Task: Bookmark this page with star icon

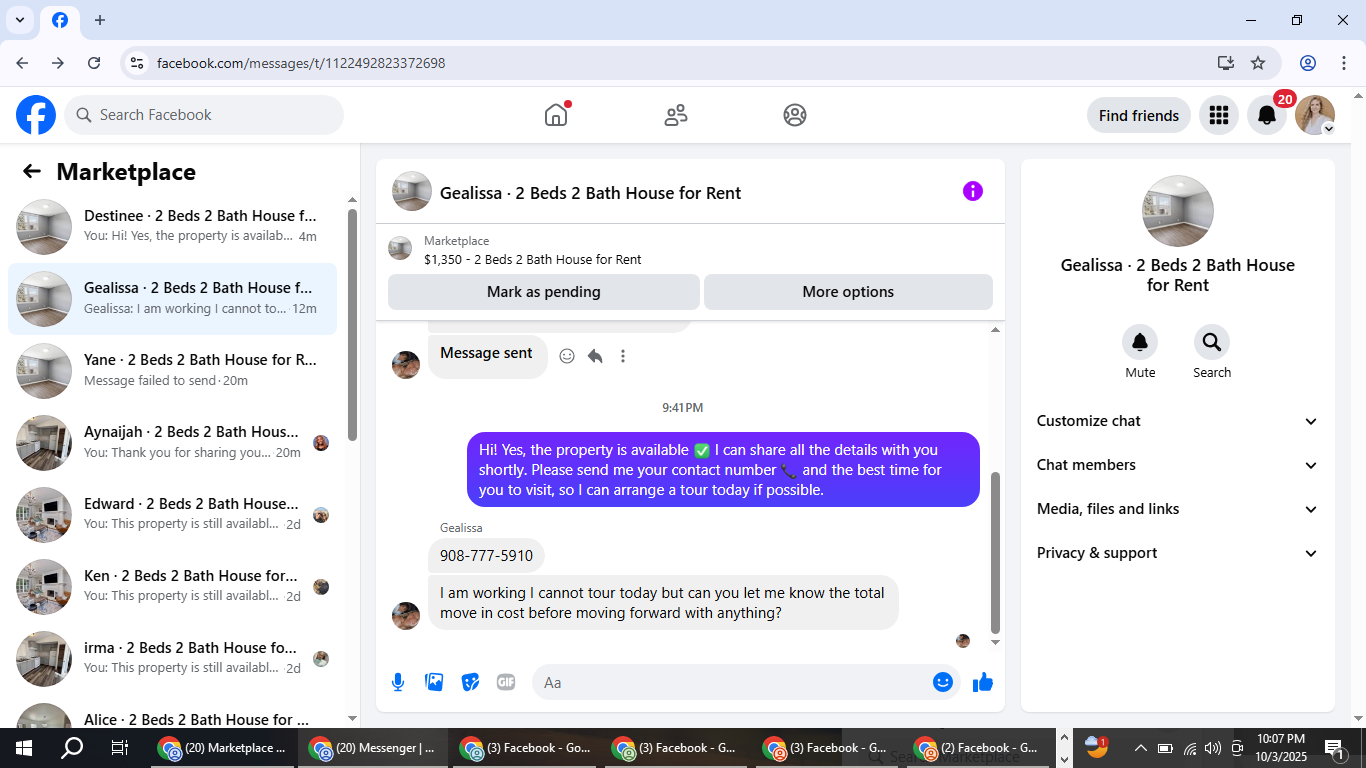Action: [1258, 63]
